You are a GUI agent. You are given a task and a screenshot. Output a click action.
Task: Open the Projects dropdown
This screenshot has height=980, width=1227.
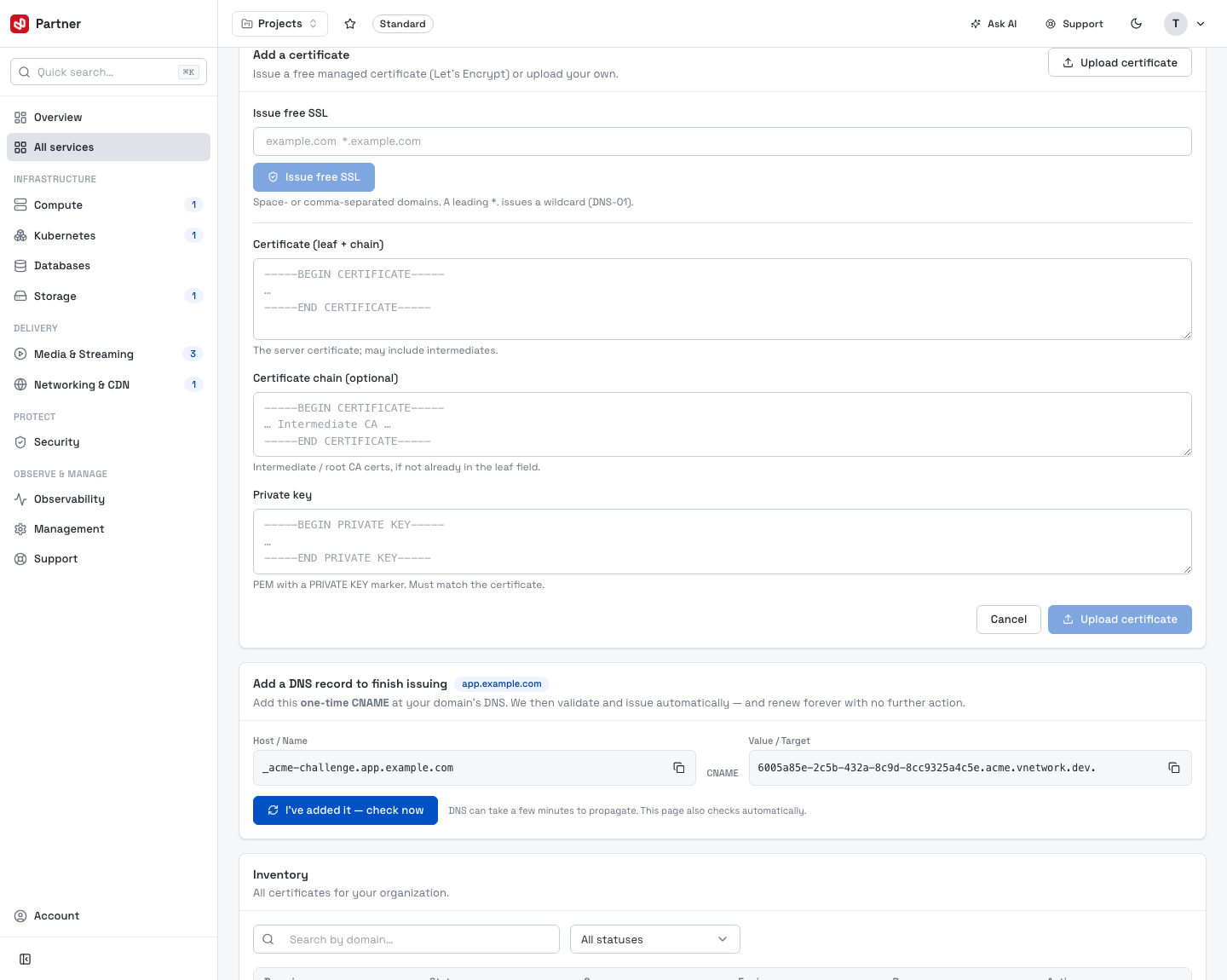tap(279, 24)
